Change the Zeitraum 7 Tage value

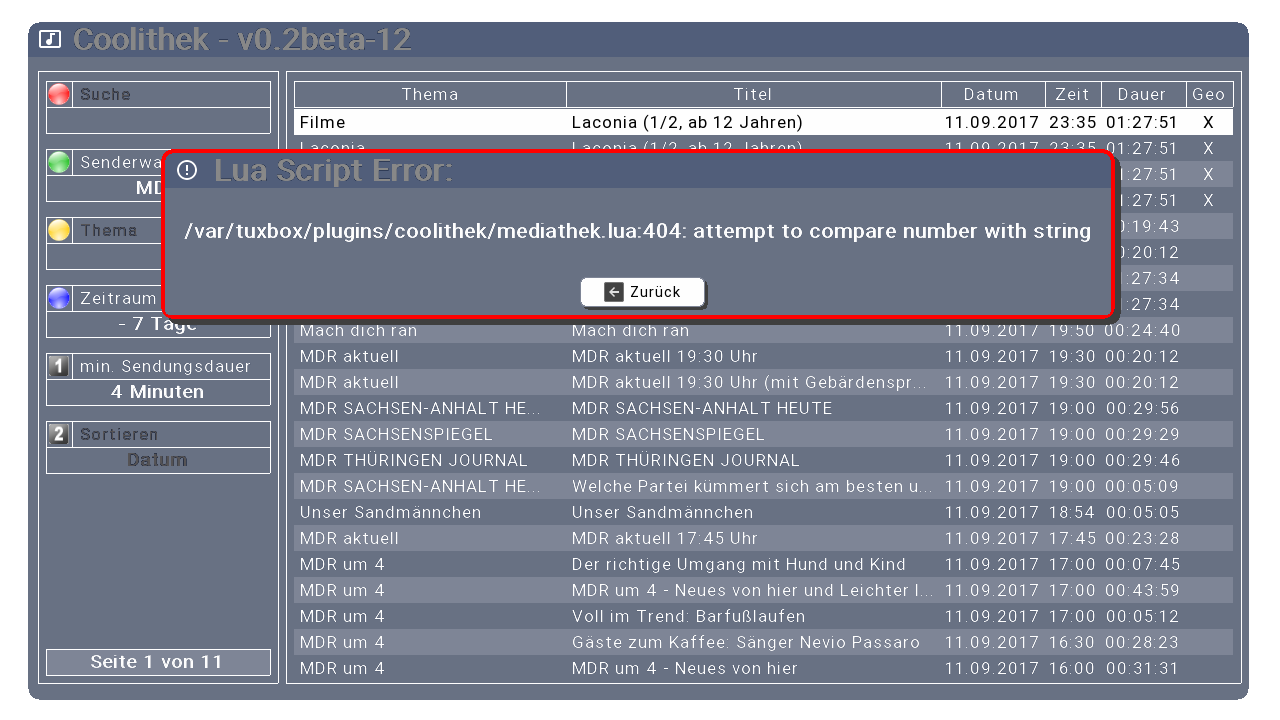point(158,325)
